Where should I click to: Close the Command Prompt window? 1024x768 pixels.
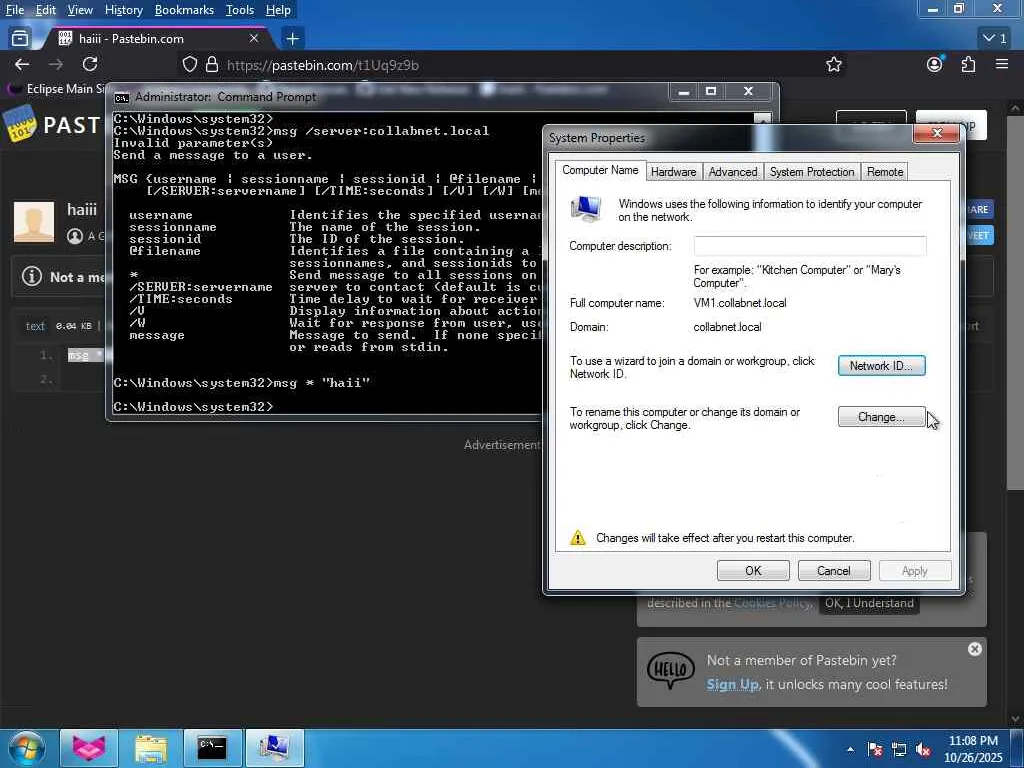click(x=749, y=91)
